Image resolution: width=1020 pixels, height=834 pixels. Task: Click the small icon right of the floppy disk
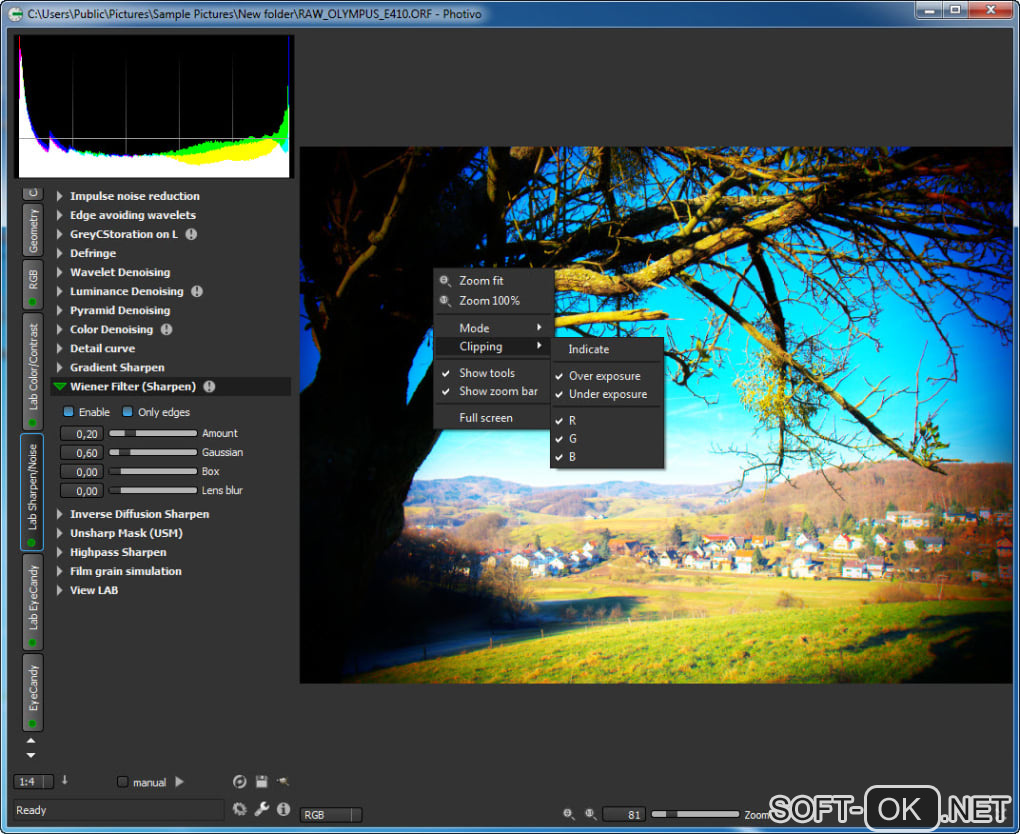click(282, 781)
